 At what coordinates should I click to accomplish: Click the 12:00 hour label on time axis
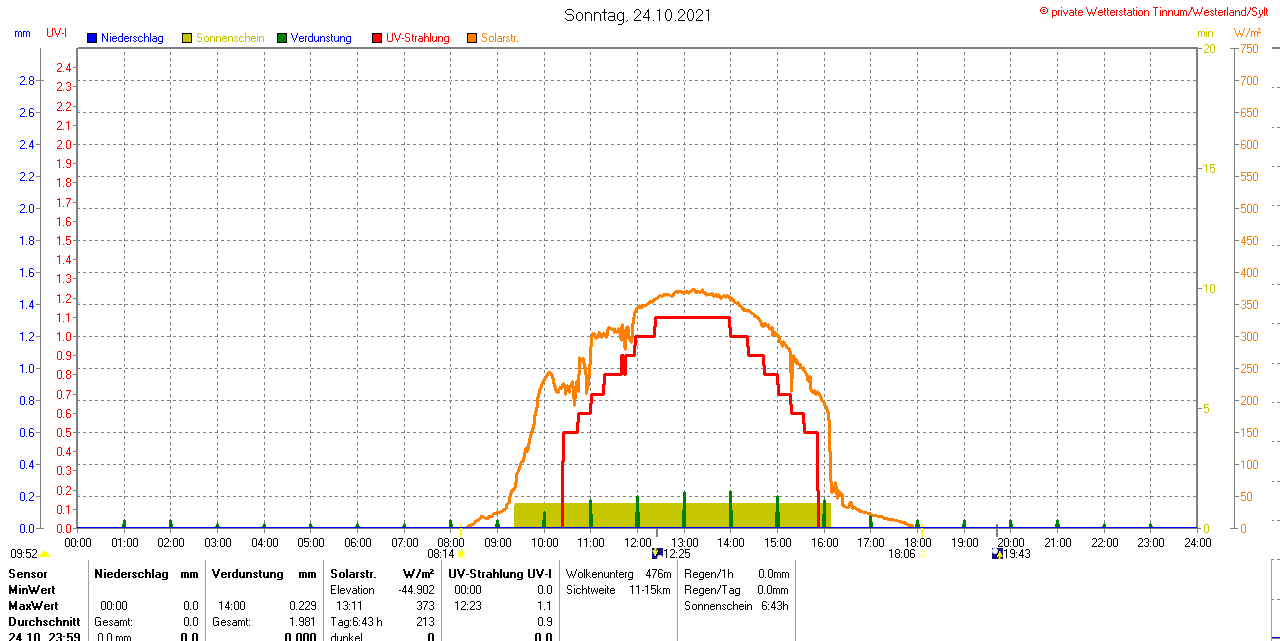pos(637,542)
